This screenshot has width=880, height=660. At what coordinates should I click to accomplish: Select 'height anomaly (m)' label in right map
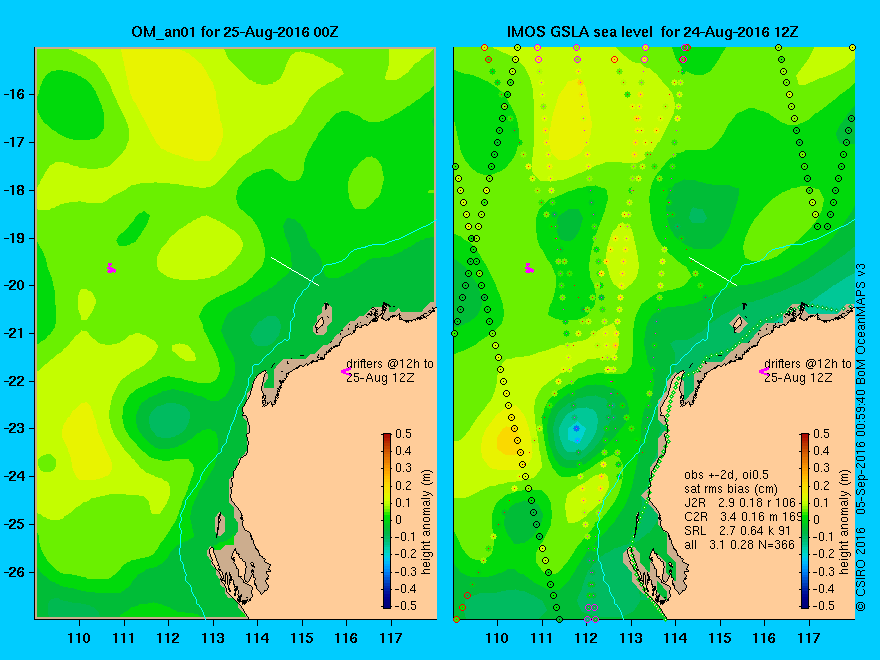[845, 522]
